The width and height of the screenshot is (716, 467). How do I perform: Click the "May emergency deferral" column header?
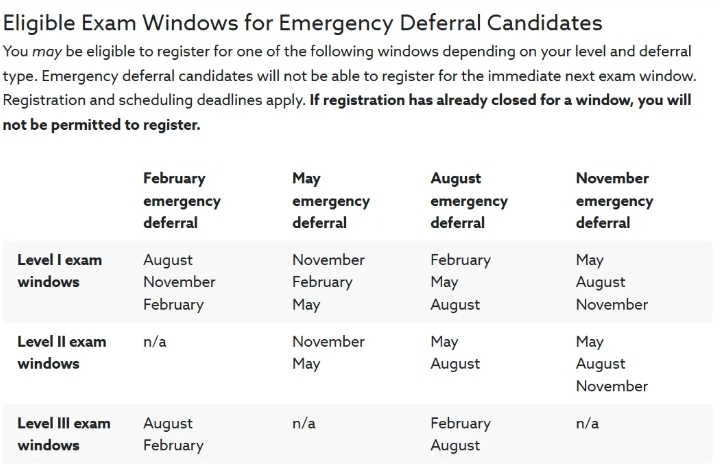pos(330,200)
